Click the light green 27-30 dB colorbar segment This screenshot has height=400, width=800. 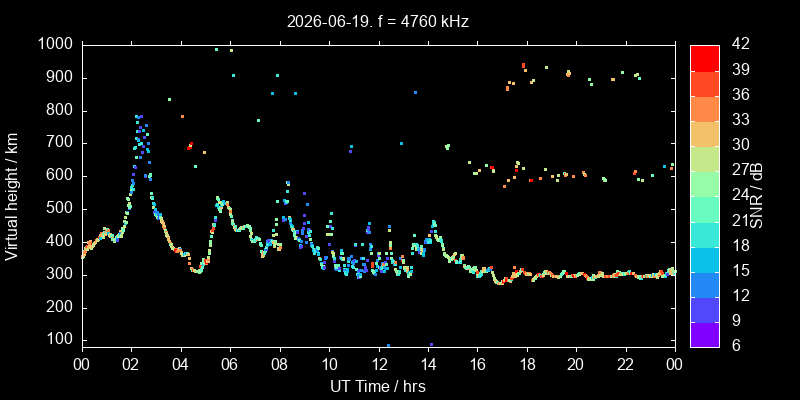click(705, 159)
